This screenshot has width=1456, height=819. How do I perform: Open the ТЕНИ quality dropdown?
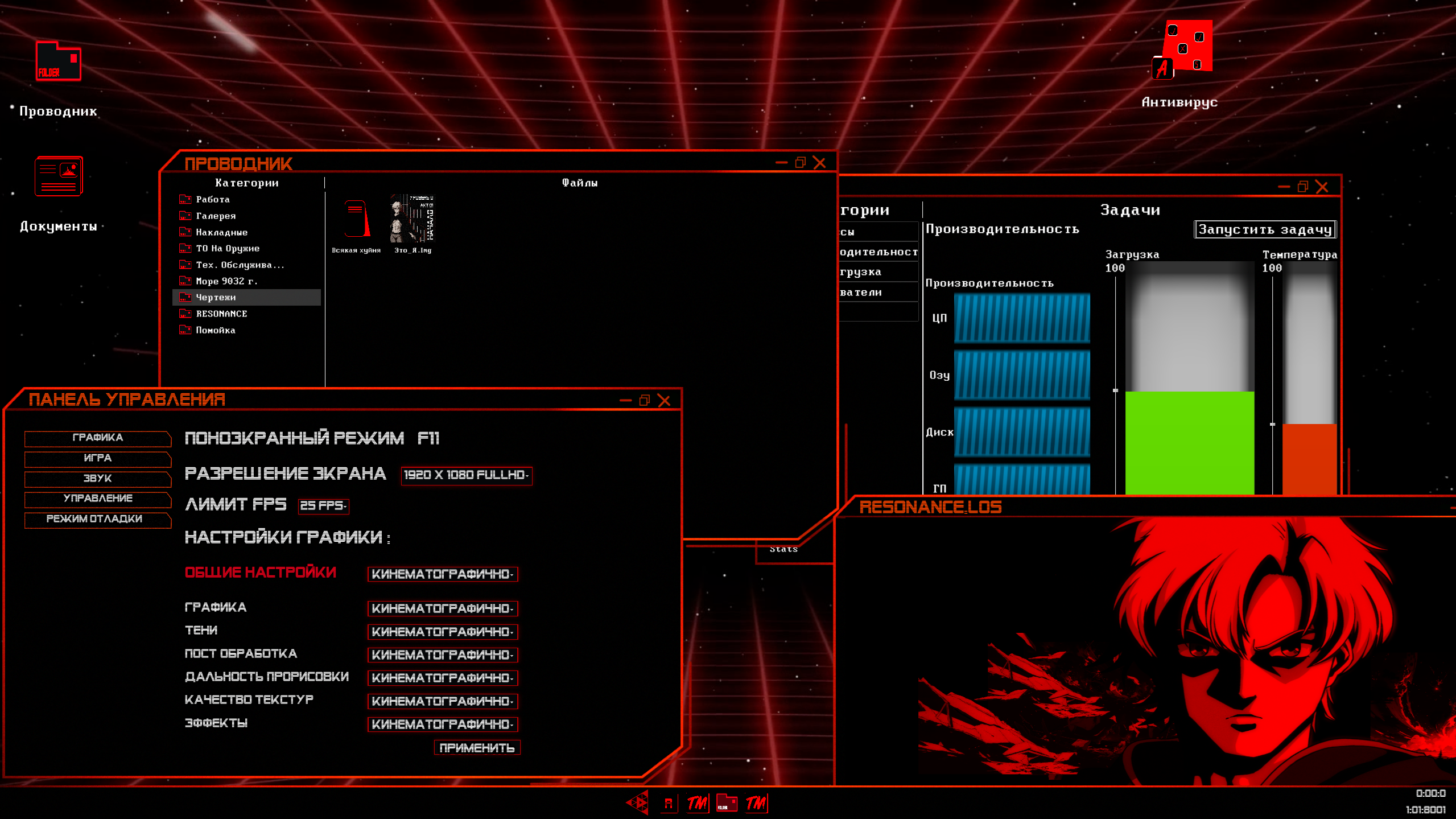[x=443, y=632]
